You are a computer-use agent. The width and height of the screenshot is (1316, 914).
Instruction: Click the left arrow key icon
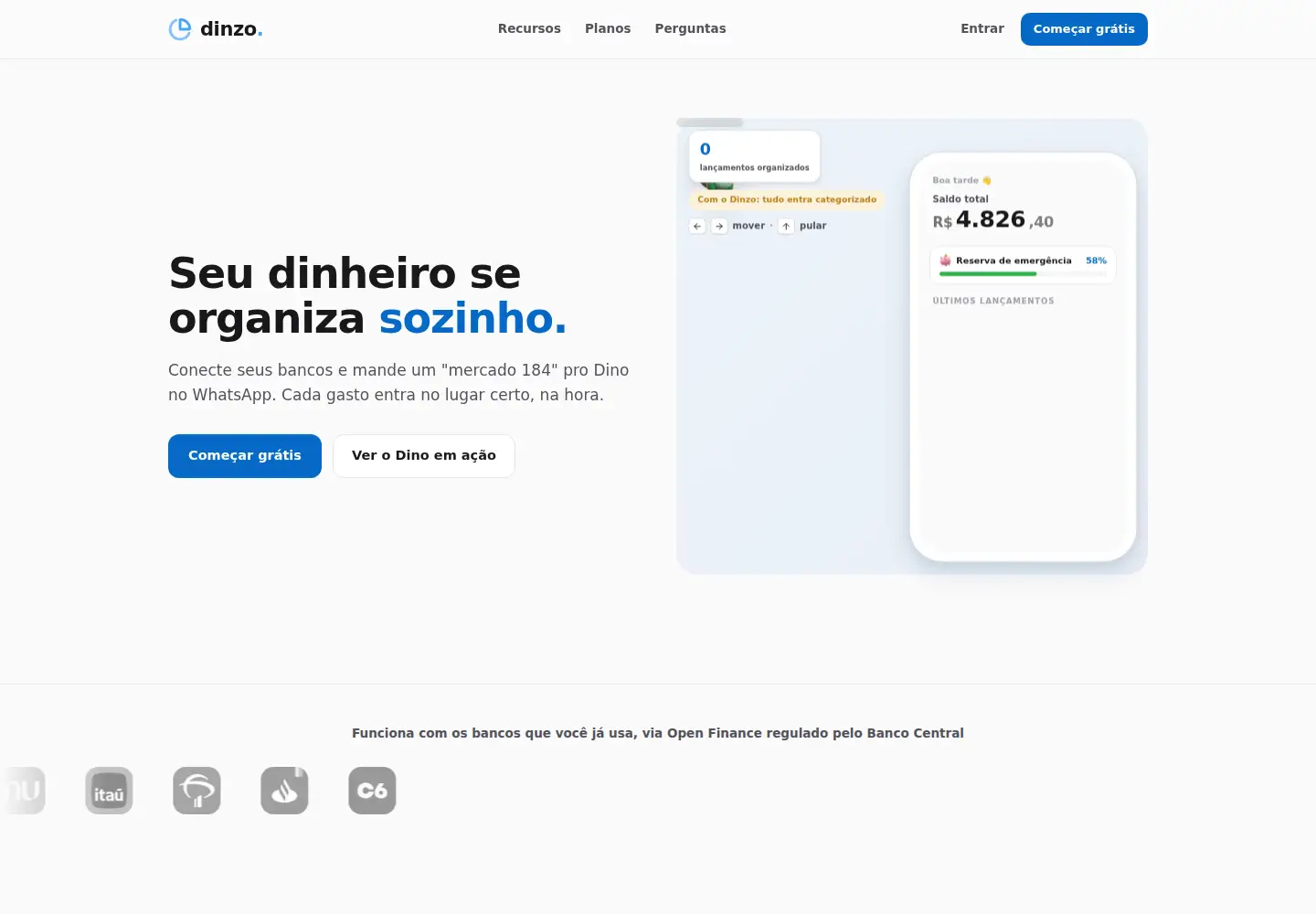click(x=697, y=226)
